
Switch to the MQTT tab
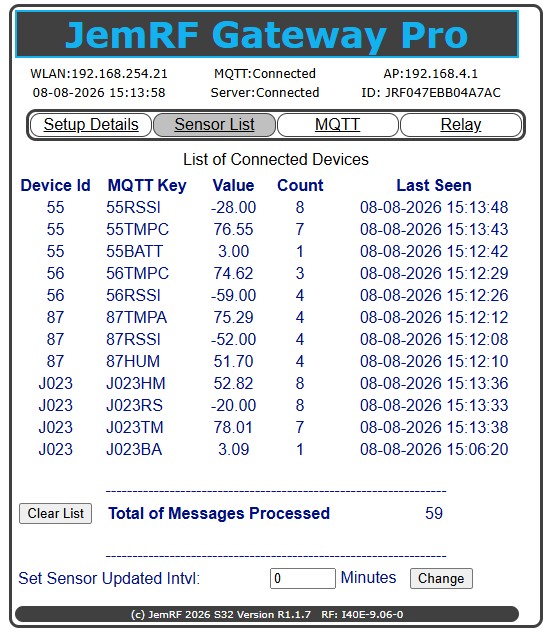point(338,125)
